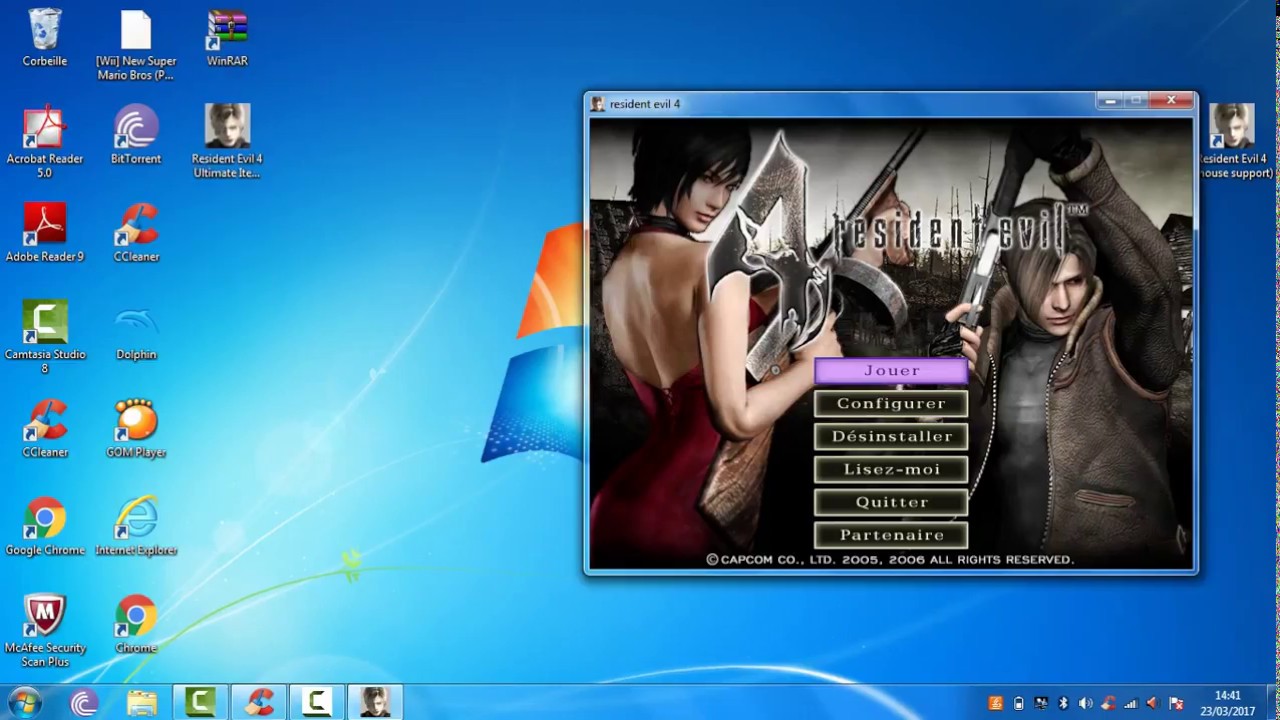Click Resident Evil 4 taskbar button
This screenshot has height=720, width=1280.
pos(375,702)
